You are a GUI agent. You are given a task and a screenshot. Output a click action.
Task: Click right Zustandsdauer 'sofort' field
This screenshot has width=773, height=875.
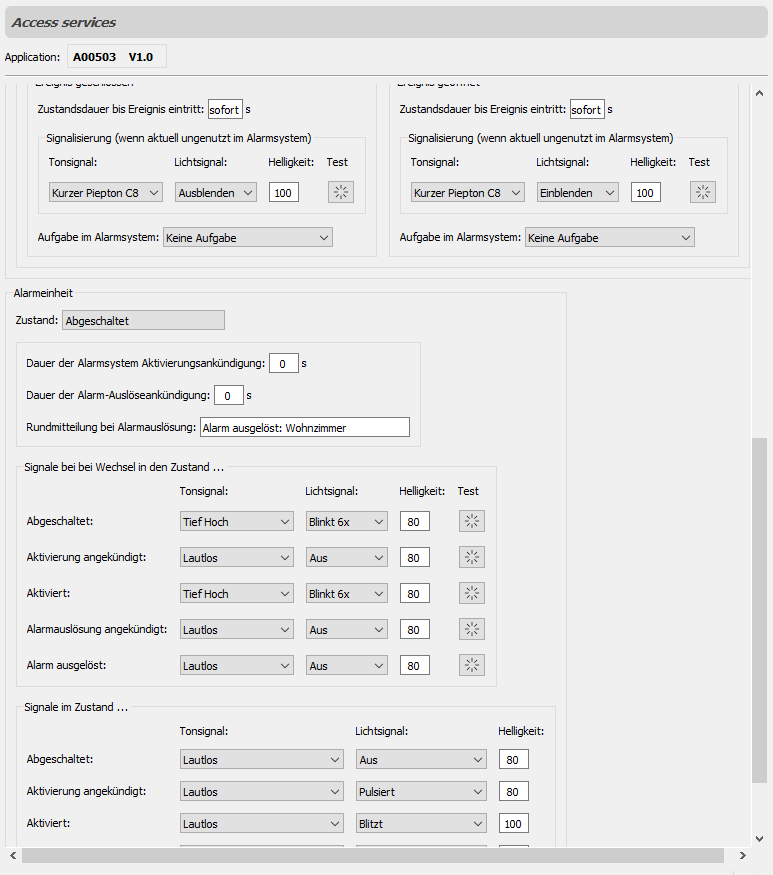587,109
